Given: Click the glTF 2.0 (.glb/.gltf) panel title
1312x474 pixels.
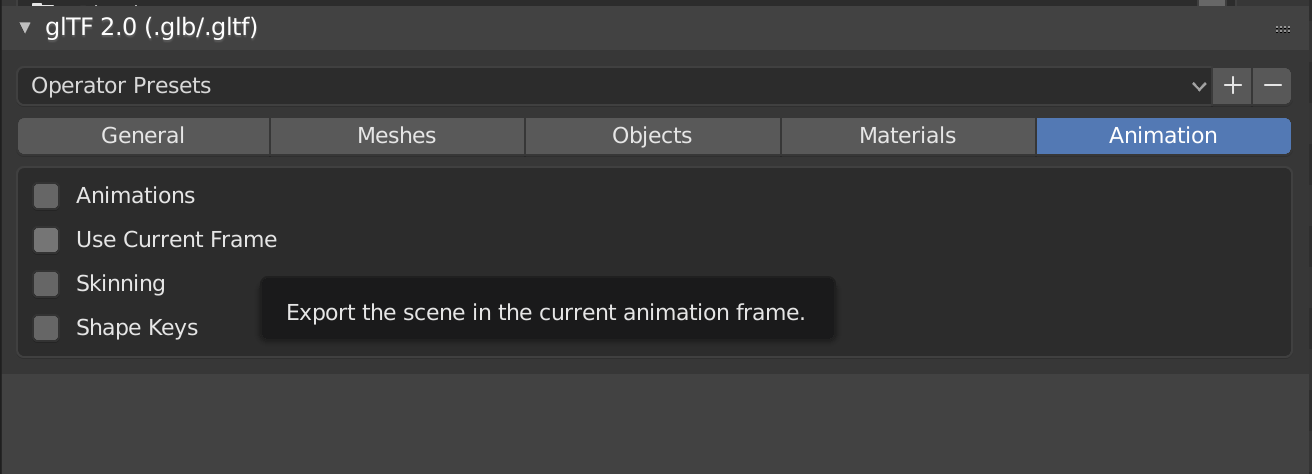Looking at the screenshot, I should pyautogui.click(x=151, y=28).
